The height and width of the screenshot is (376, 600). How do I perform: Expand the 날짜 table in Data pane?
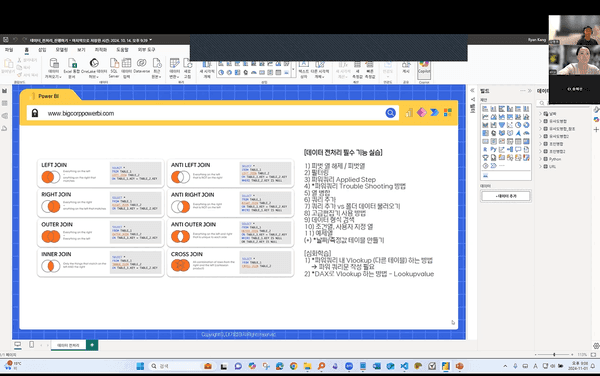point(541,114)
